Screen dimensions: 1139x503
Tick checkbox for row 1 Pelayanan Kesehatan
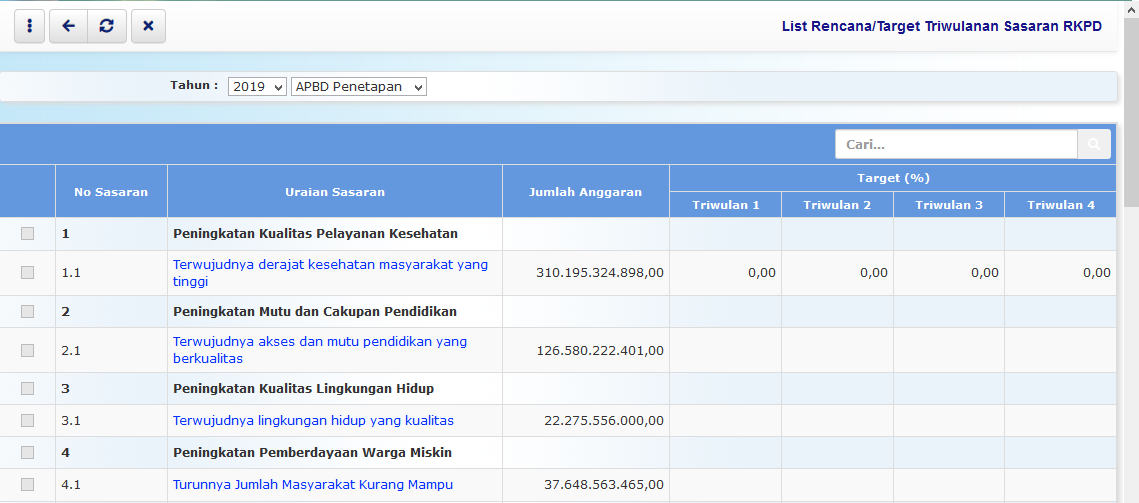click(x=27, y=234)
